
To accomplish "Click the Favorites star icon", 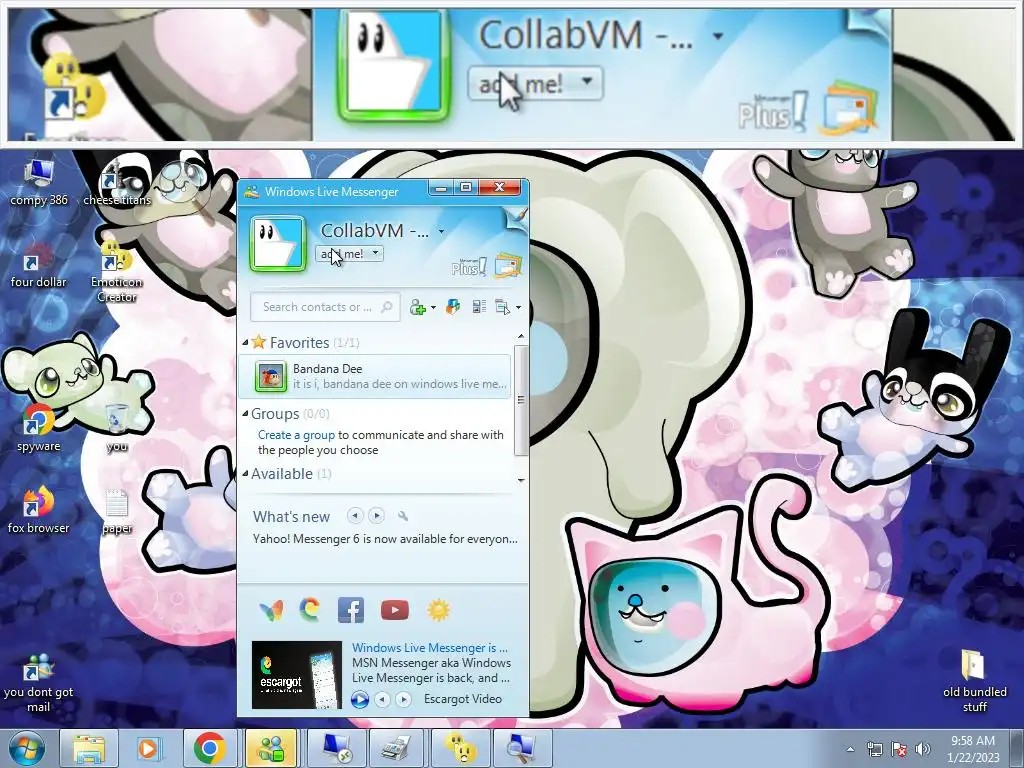I will pyautogui.click(x=259, y=342).
